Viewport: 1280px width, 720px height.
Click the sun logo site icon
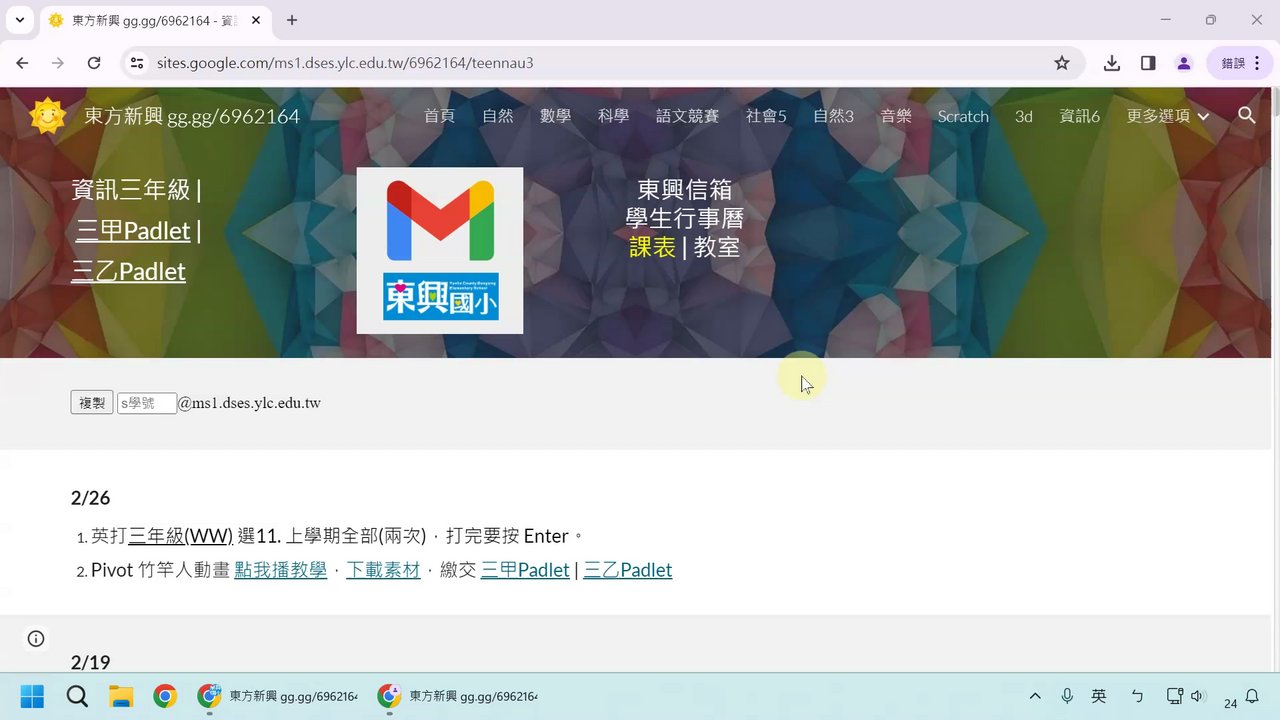[x=47, y=116]
